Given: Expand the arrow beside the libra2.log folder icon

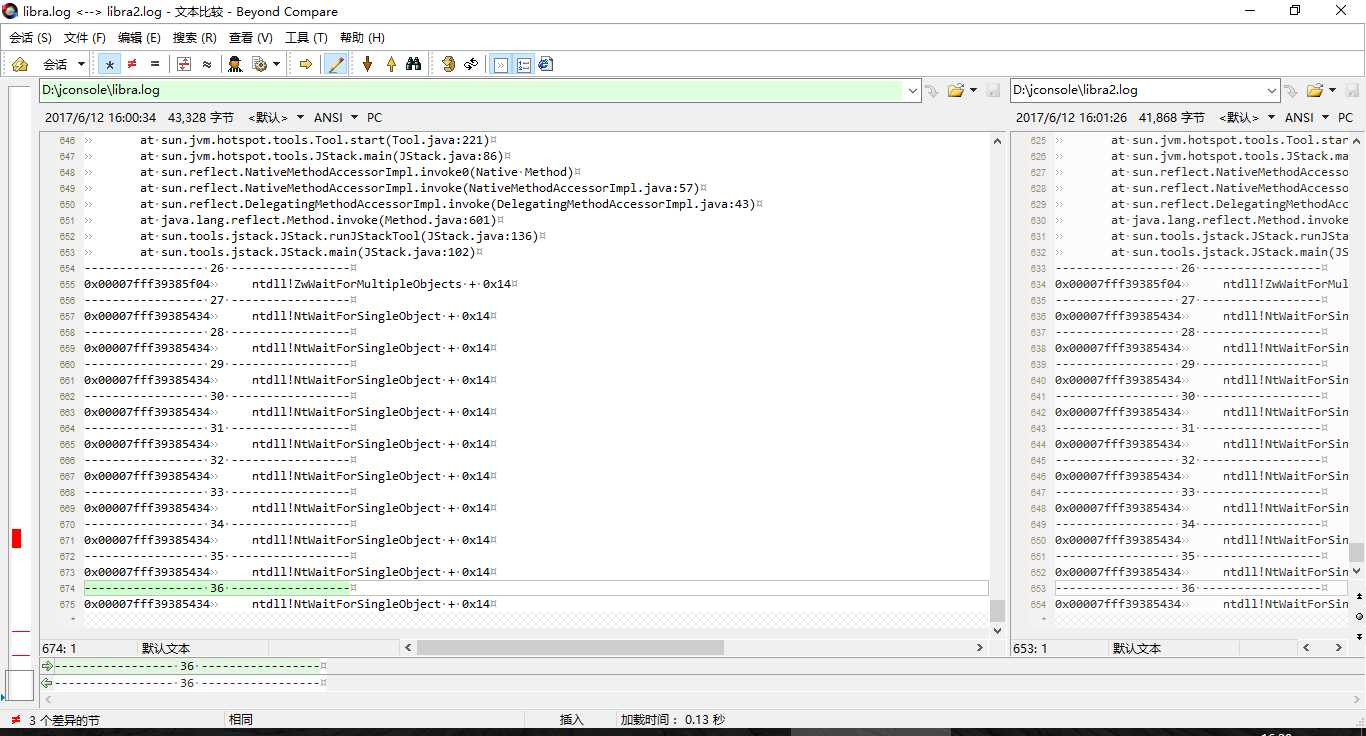Looking at the screenshot, I should pyautogui.click(x=1334, y=90).
